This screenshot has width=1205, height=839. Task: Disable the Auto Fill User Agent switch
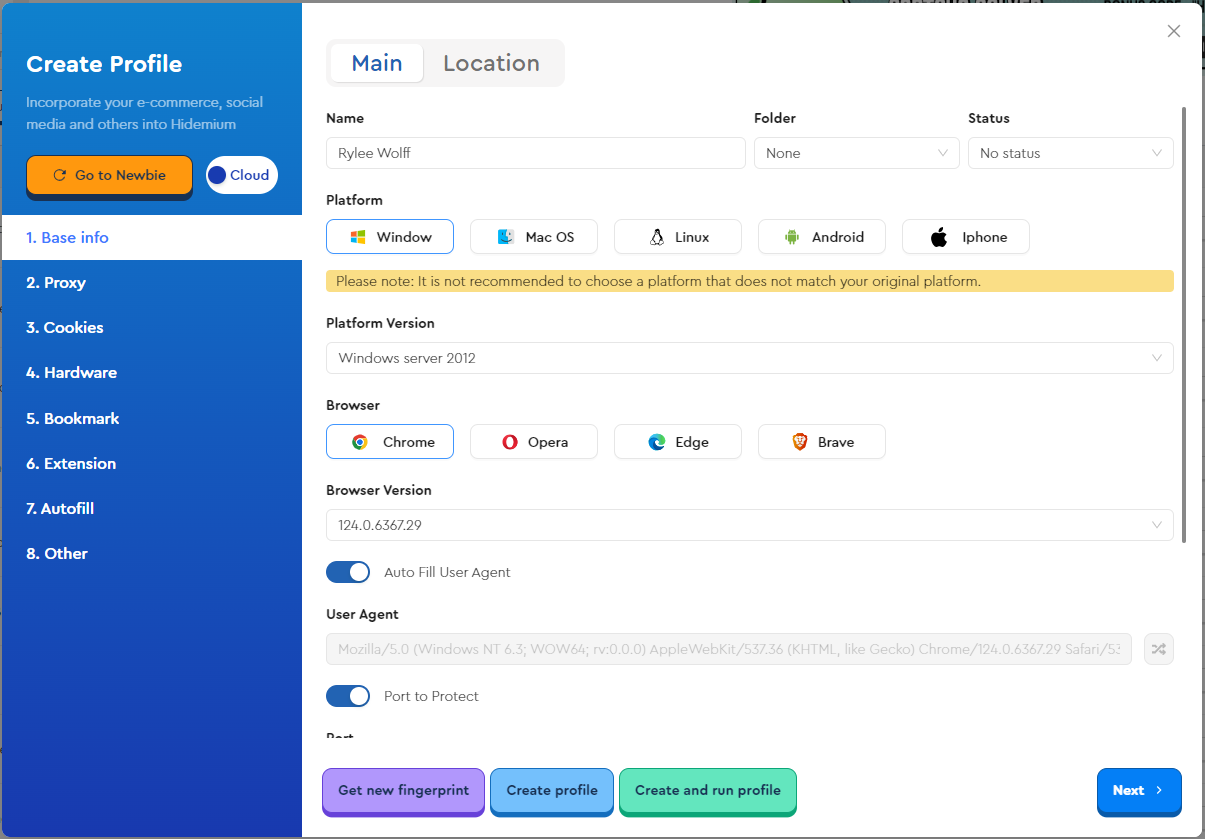pyautogui.click(x=348, y=572)
